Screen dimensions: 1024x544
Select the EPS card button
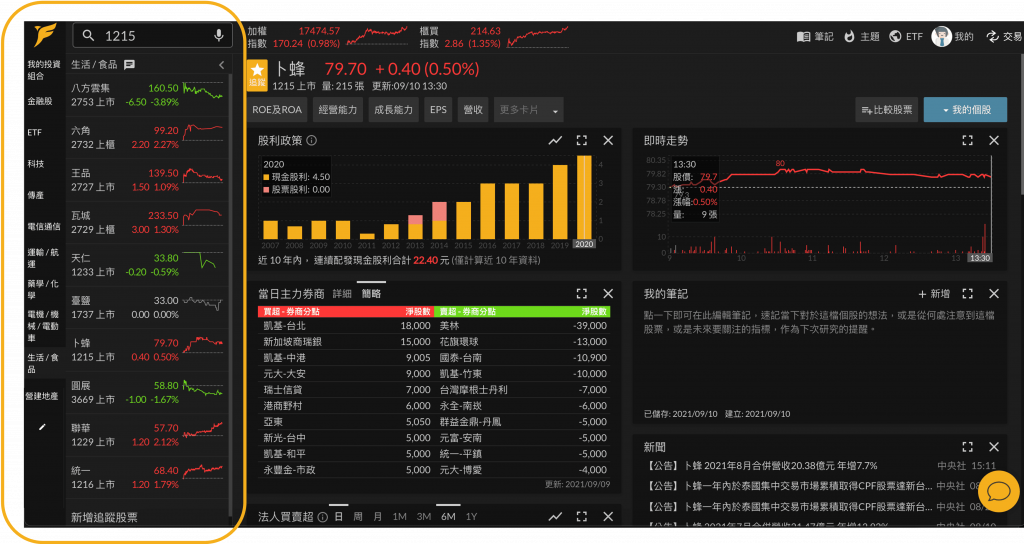tap(438, 110)
